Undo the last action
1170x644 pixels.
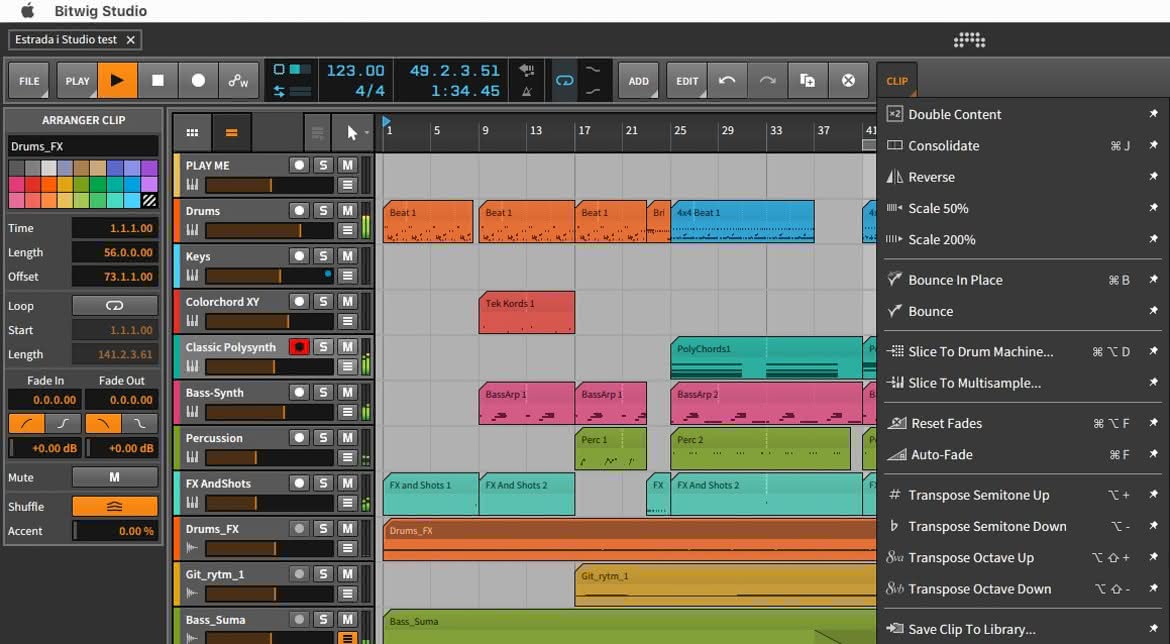coord(727,81)
